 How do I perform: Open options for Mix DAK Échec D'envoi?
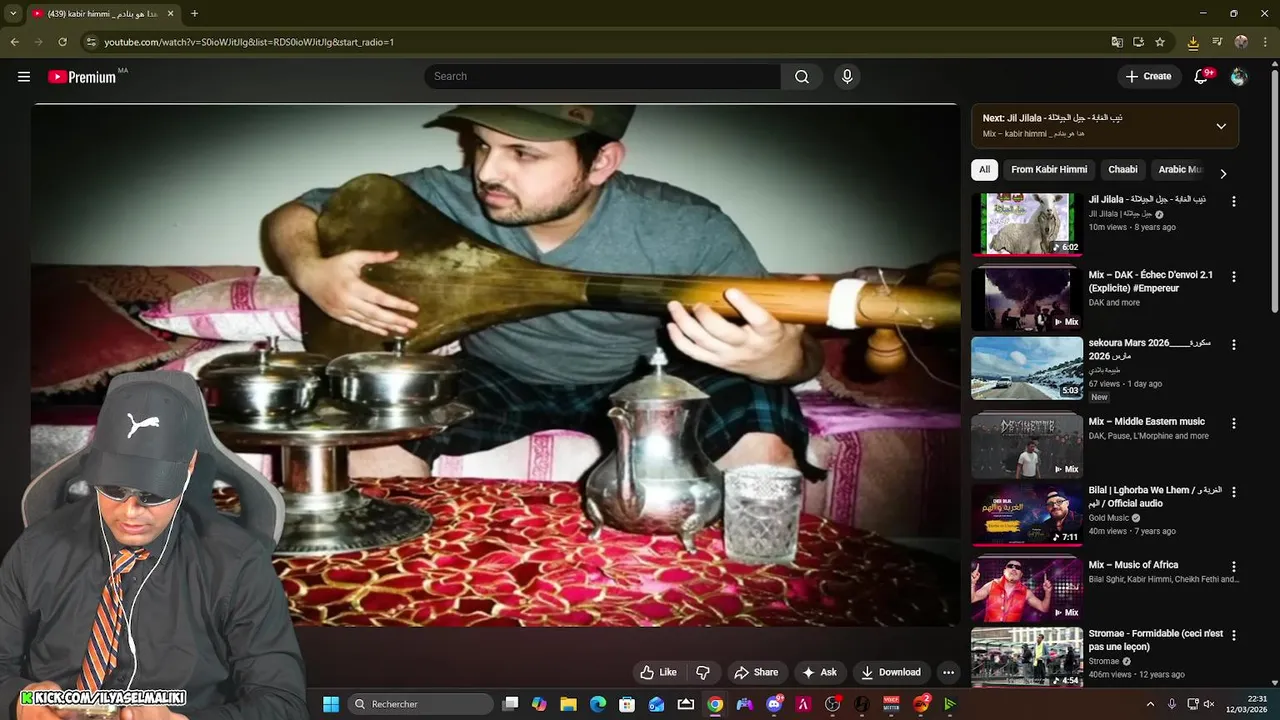point(1233,276)
